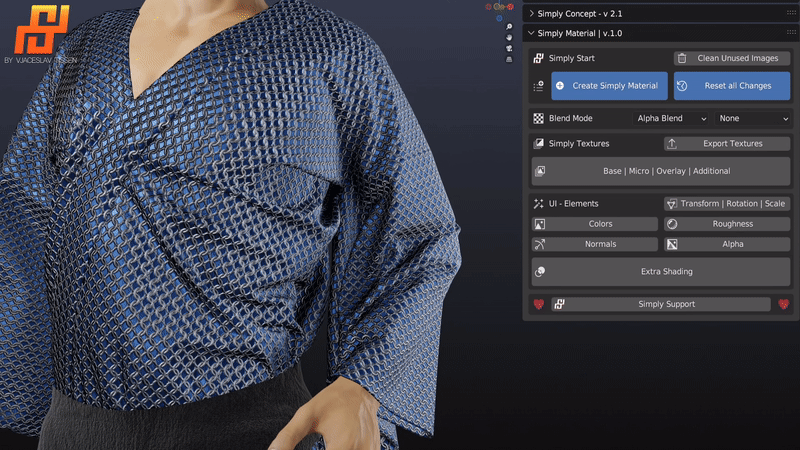This screenshot has height=450, width=800.
Task: Toggle the Colors UI element
Action: [x=595, y=224]
